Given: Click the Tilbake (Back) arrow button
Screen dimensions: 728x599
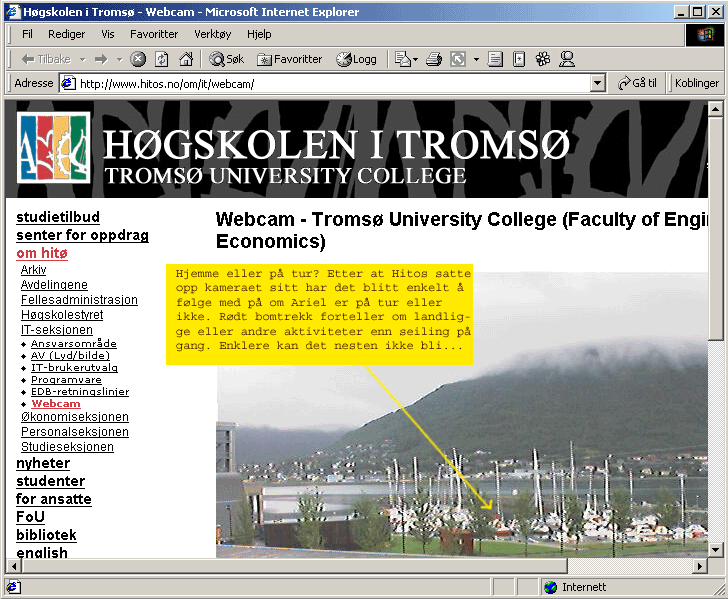Looking at the screenshot, I should click(46, 59).
